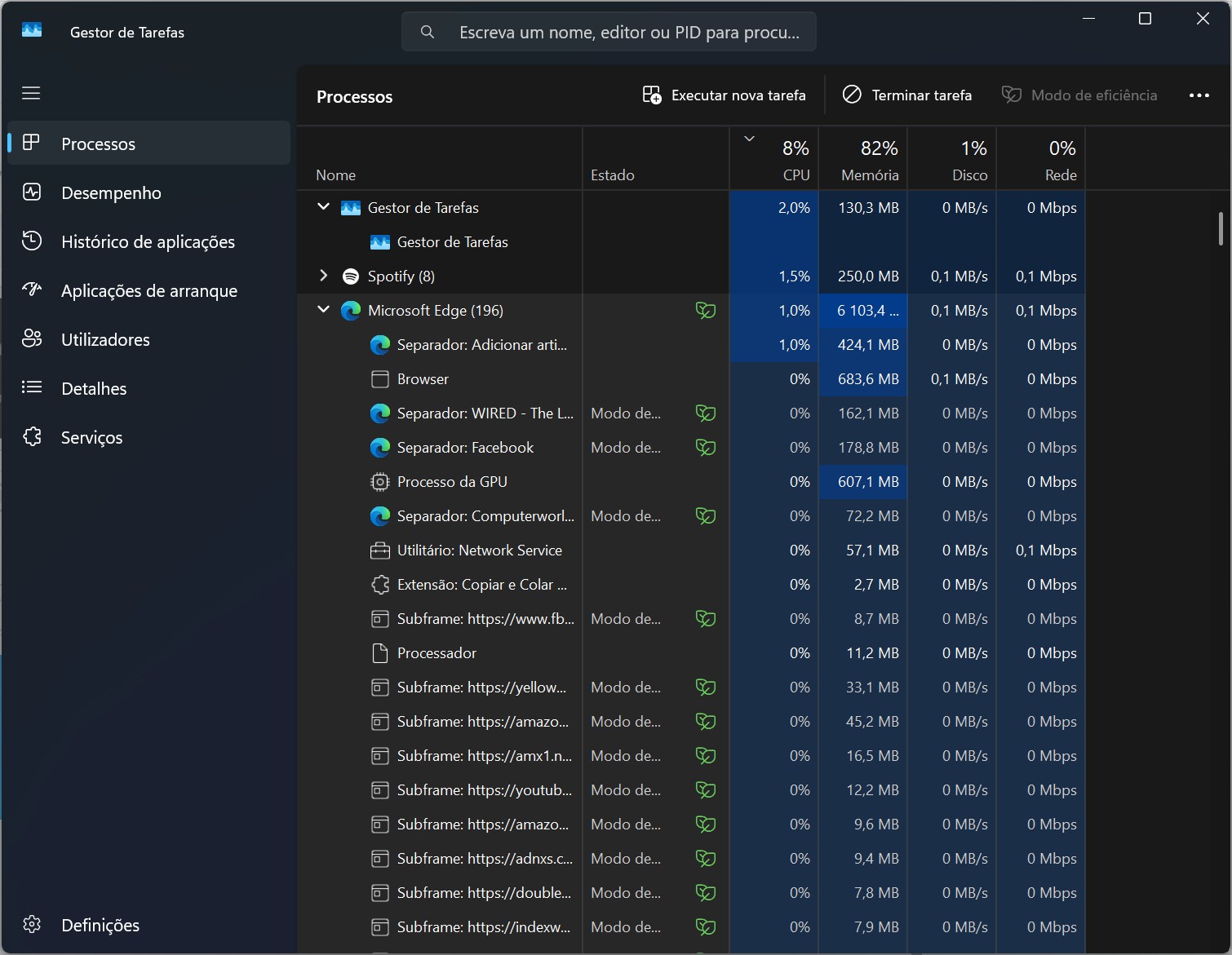
Task: Collapse the Microsoft Edge (196) group
Action: click(x=323, y=310)
